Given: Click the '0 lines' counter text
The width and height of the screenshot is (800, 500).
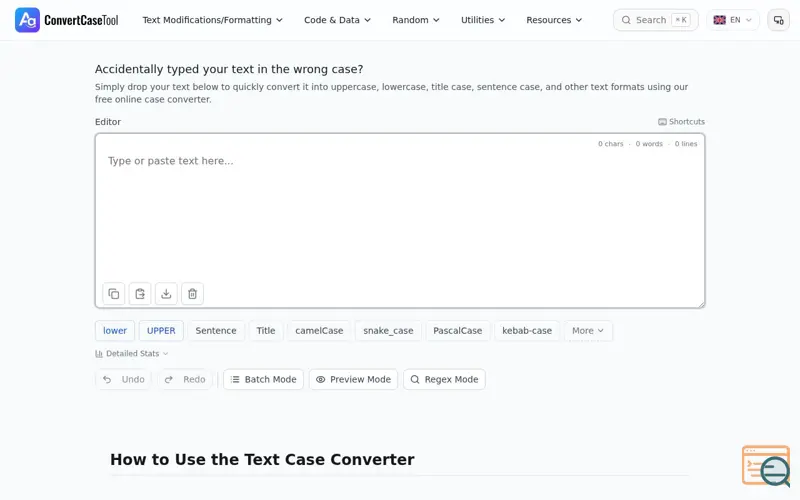Looking at the screenshot, I should click(x=686, y=144).
